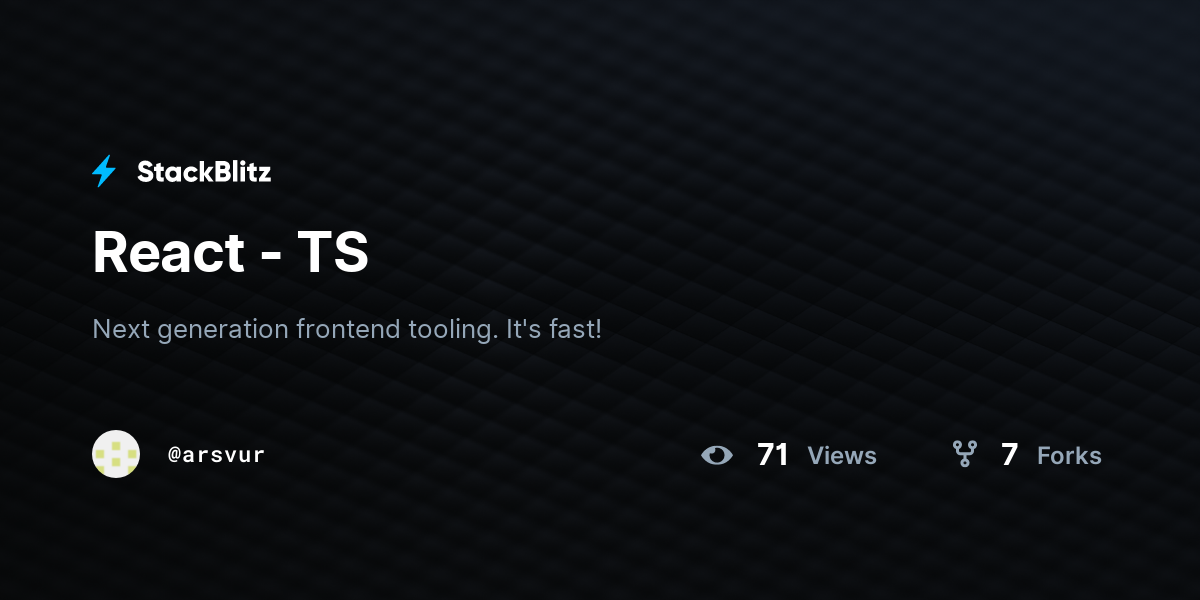The image size is (1200, 600).
Task: Click the @arsvur username
Action: 217,455
